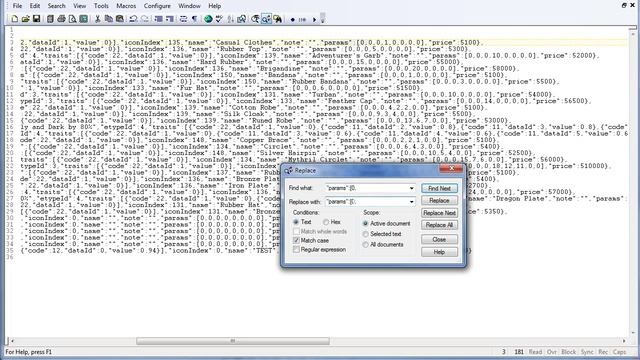Click the Read indicator in the status bar

pyautogui.click(x=535, y=352)
